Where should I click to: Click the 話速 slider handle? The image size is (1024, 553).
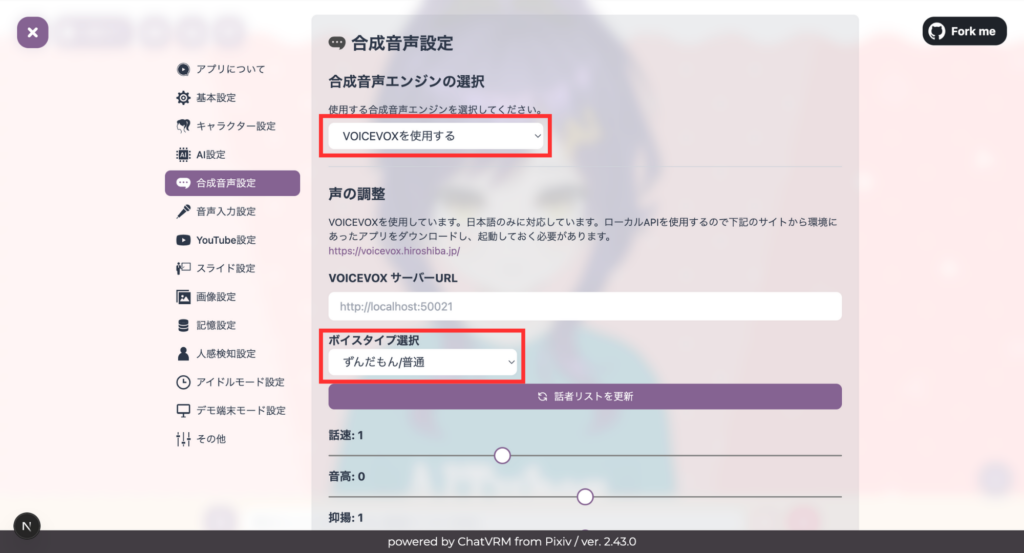point(502,455)
